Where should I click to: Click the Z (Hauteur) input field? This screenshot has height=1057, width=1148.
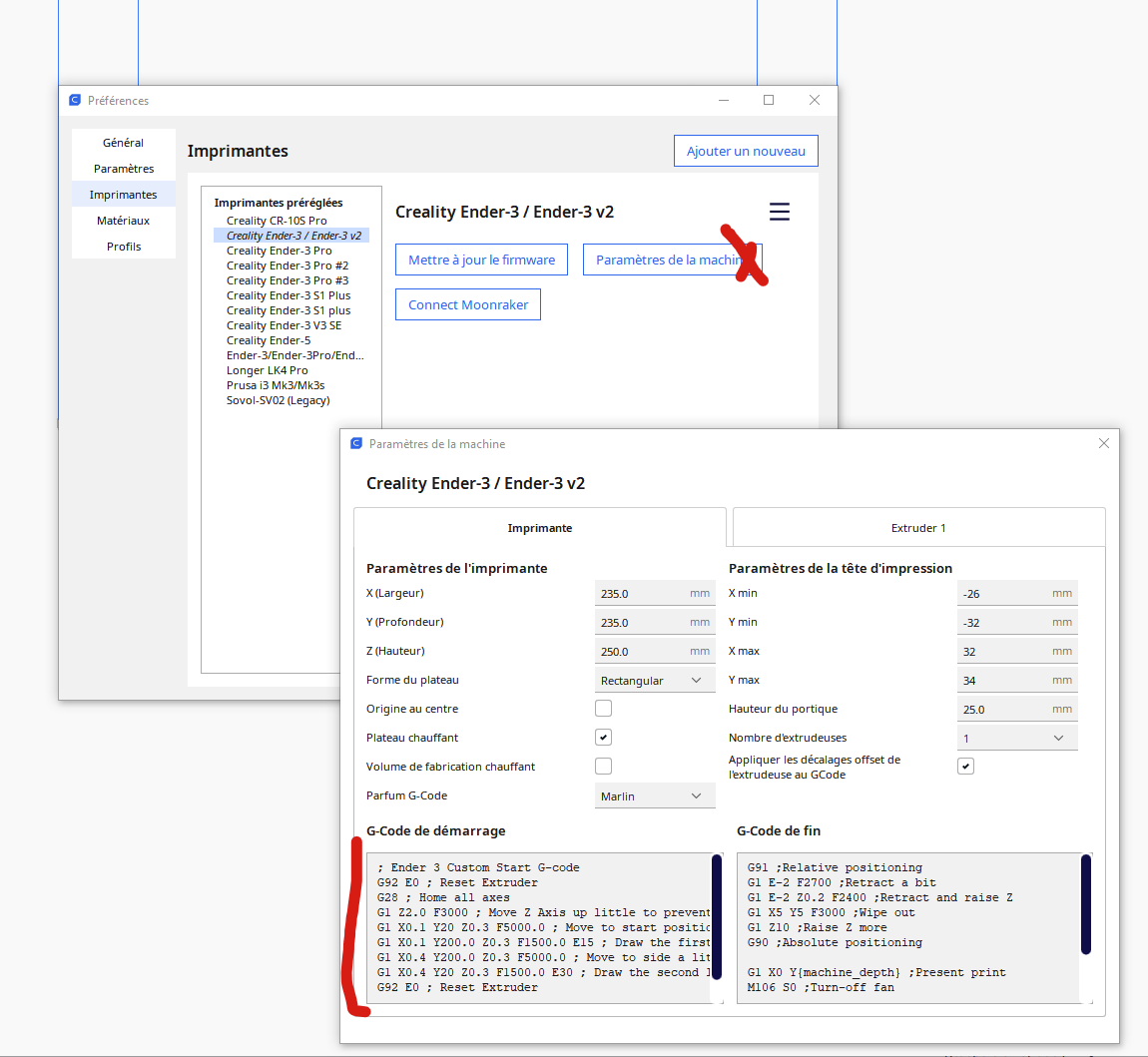tap(655, 652)
